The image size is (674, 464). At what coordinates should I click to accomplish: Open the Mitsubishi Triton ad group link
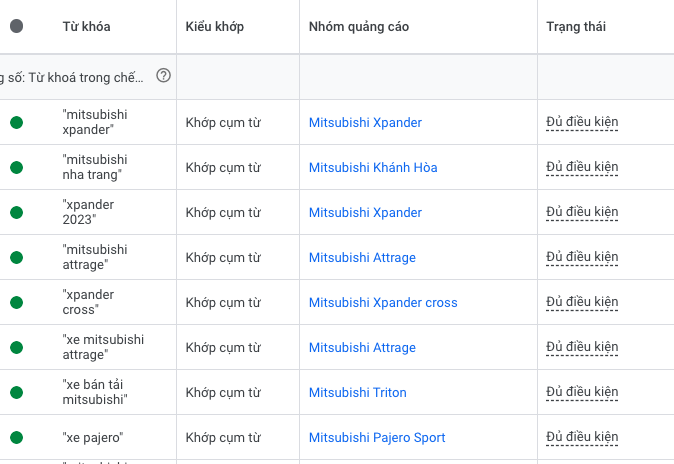pyautogui.click(x=357, y=393)
